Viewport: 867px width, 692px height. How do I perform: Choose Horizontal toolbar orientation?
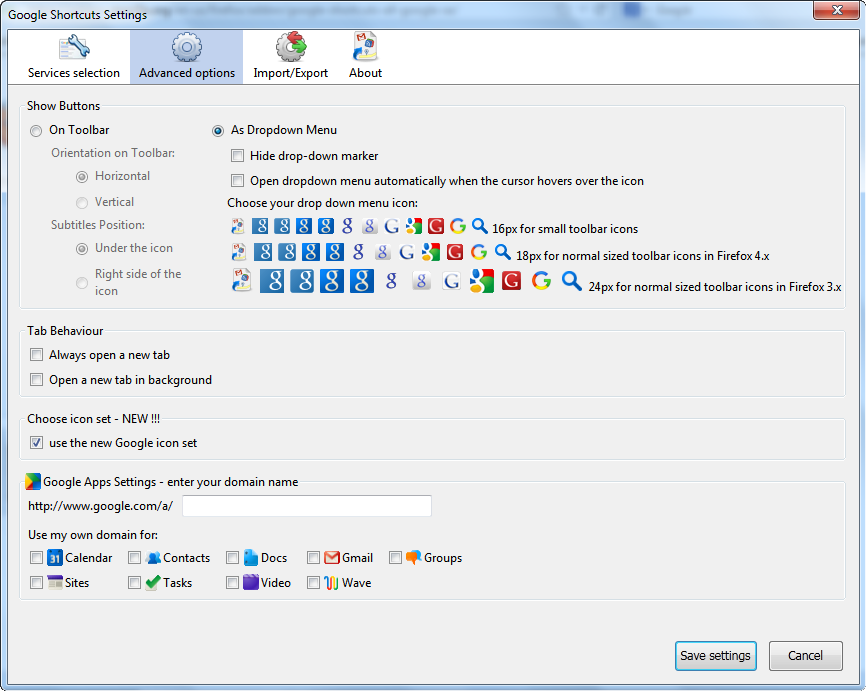[x=82, y=176]
